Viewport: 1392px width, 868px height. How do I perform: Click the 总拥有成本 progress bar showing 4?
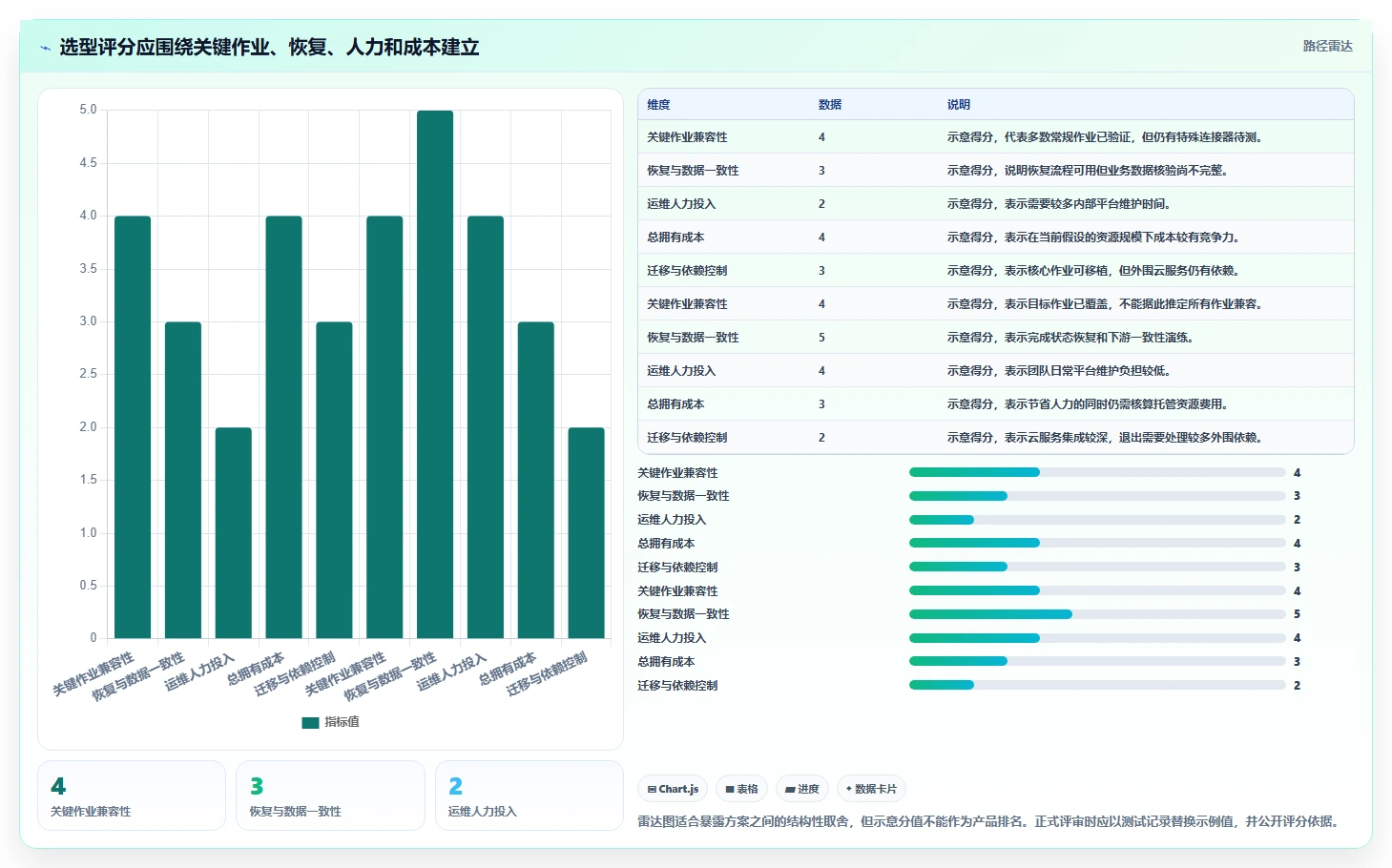[x=1097, y=543]
